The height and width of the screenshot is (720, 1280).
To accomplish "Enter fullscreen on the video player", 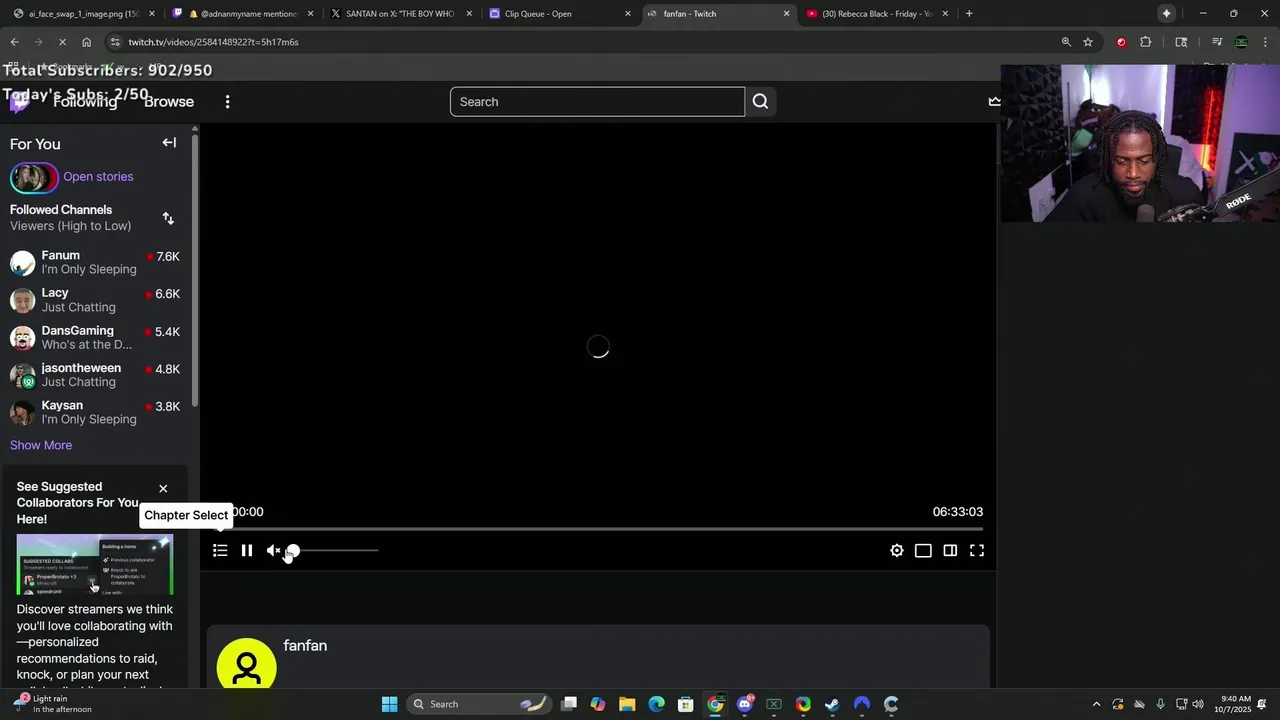I will coord(977,550).
